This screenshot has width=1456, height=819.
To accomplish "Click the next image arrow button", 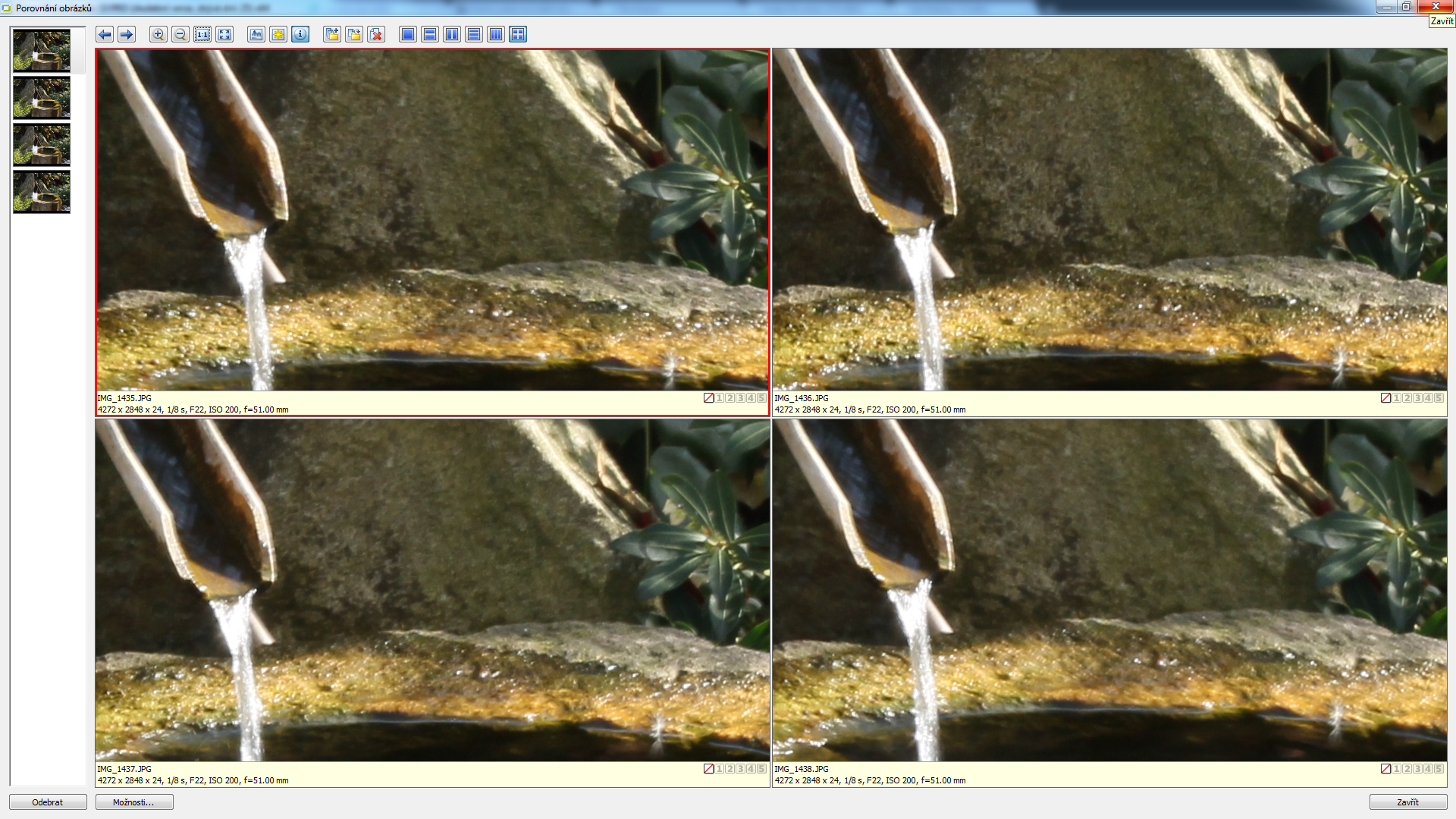I will coord(127,35).
